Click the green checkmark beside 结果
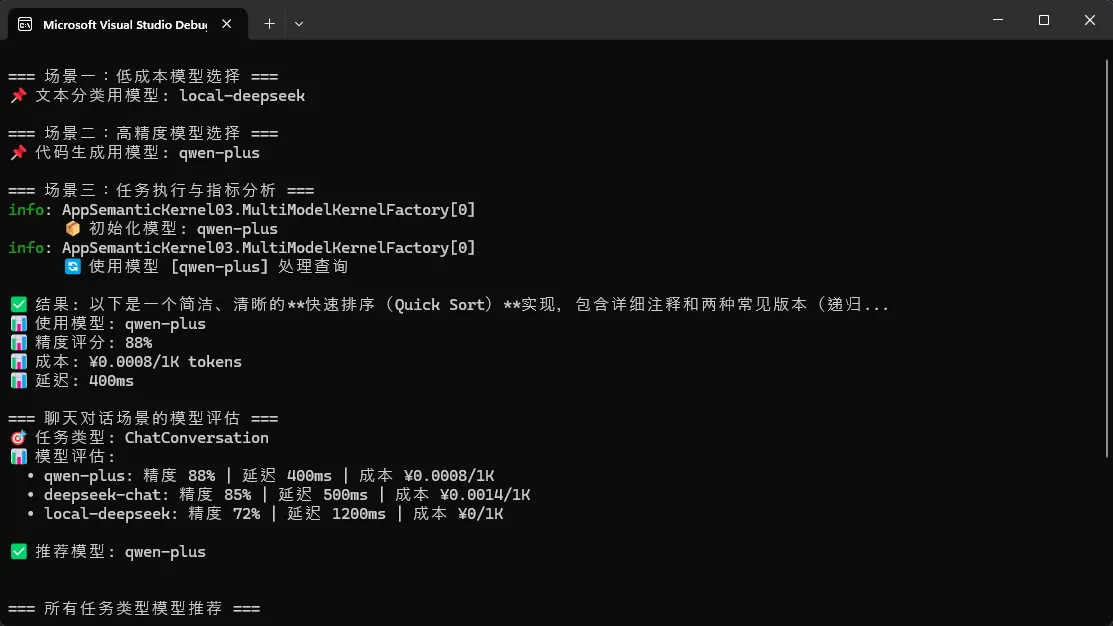1113x626 pixels. coord(18,305)
